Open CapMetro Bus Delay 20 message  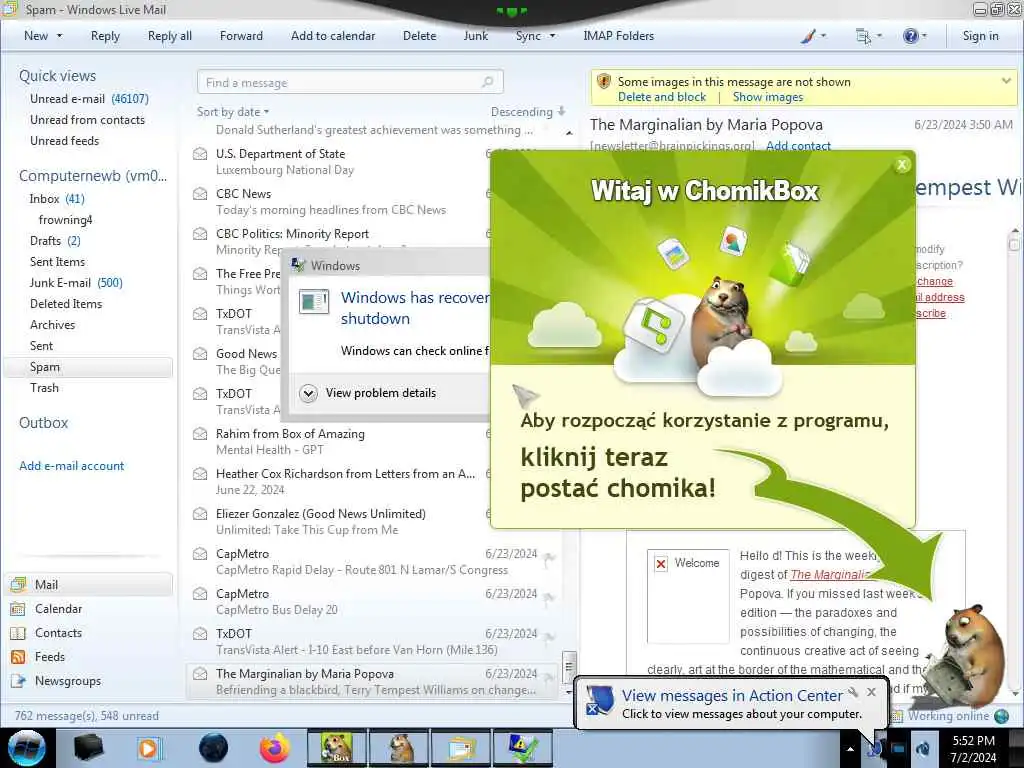point(372,601)
